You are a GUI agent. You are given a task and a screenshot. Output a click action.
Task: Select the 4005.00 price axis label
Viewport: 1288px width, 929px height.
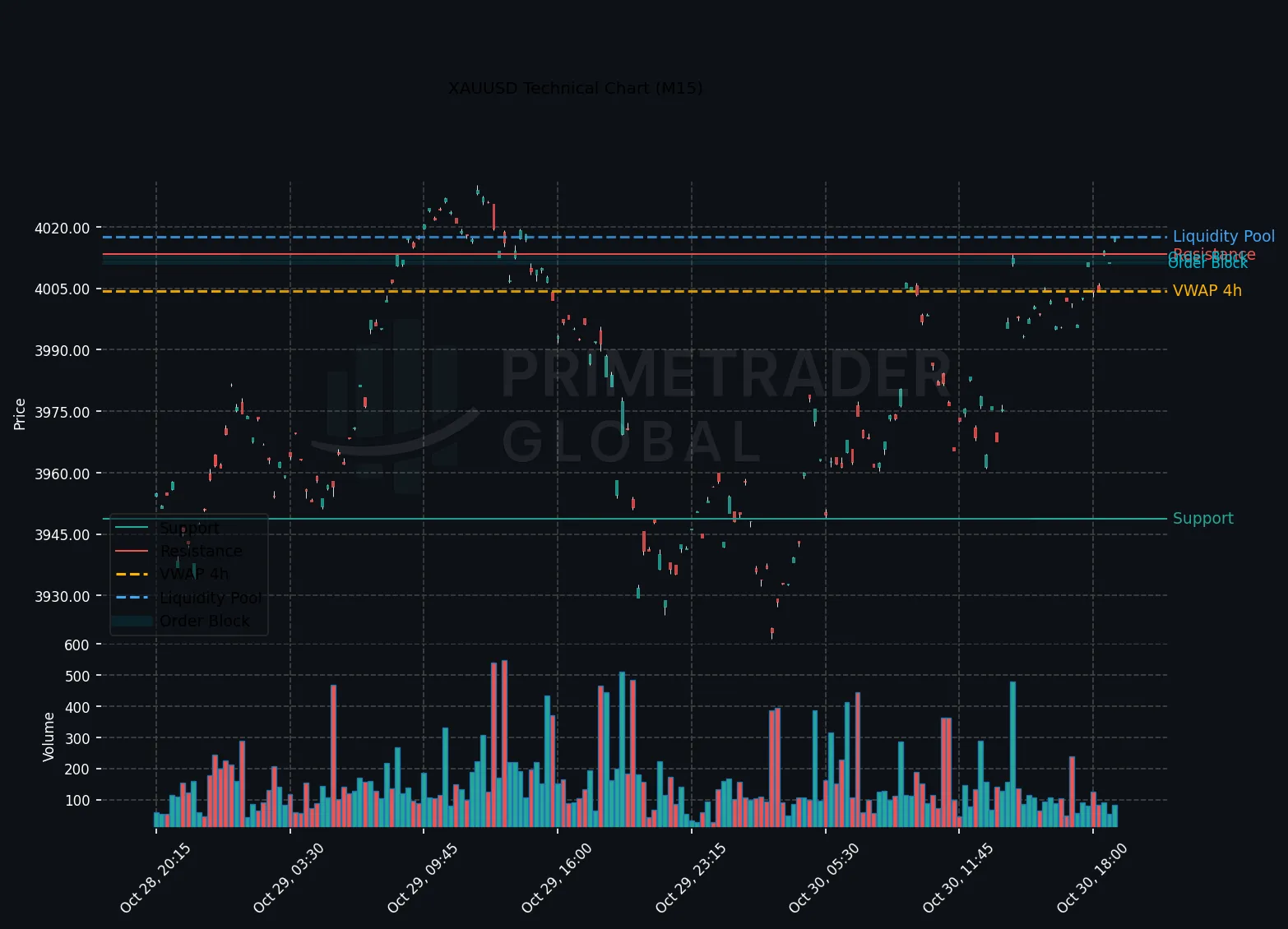[x=63, y=289]
